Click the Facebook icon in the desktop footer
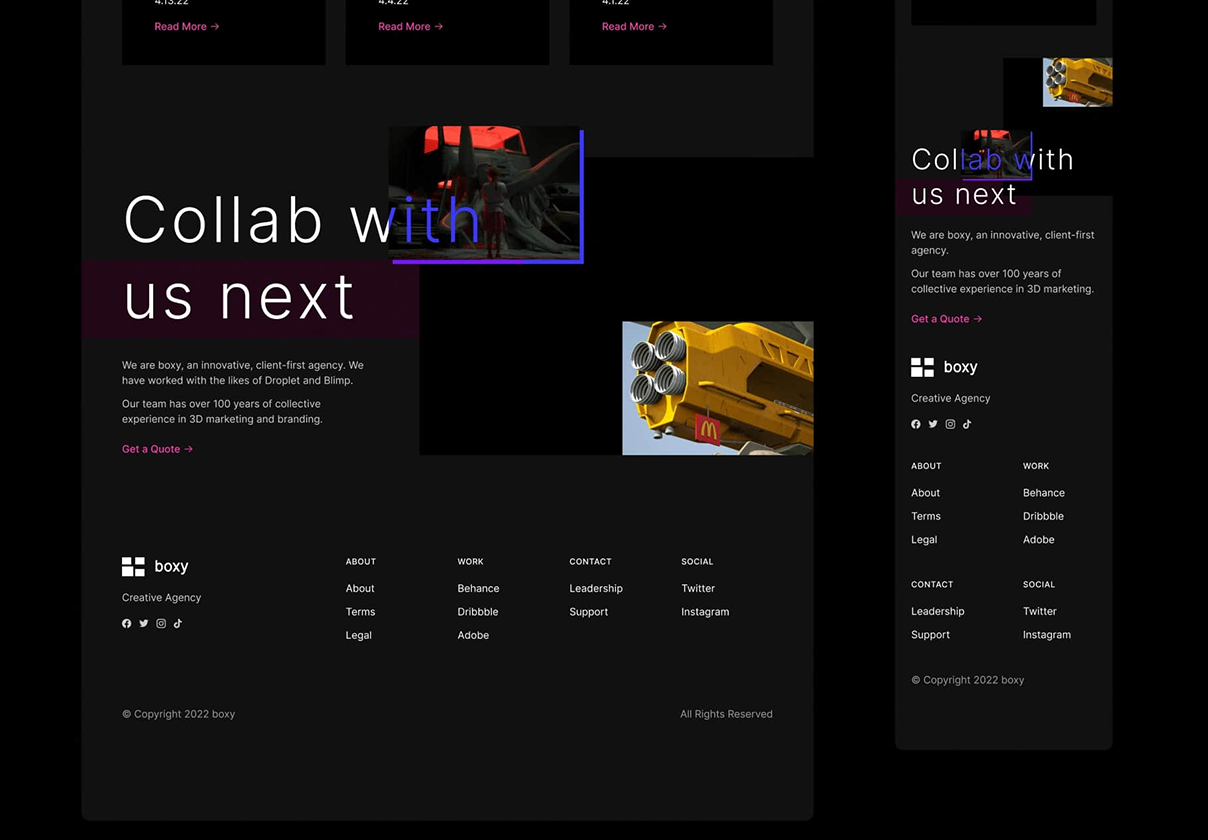This screenshot has height=840, width=1208. 127,624
